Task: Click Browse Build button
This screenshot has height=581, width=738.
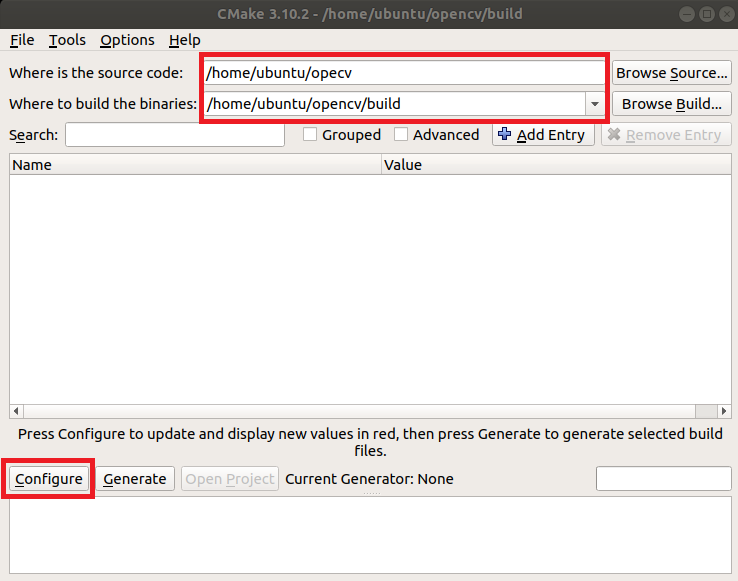Action: [672, 104]
